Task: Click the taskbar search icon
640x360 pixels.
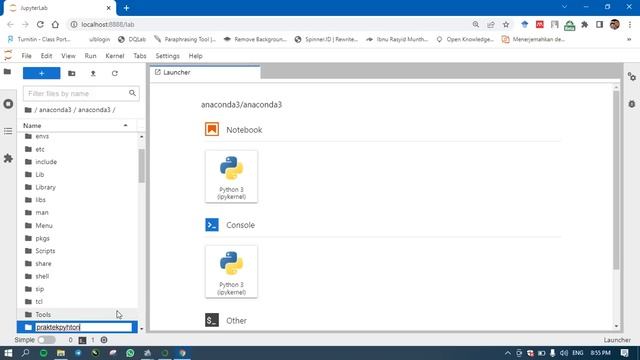Action: click(x=25, y=353)
